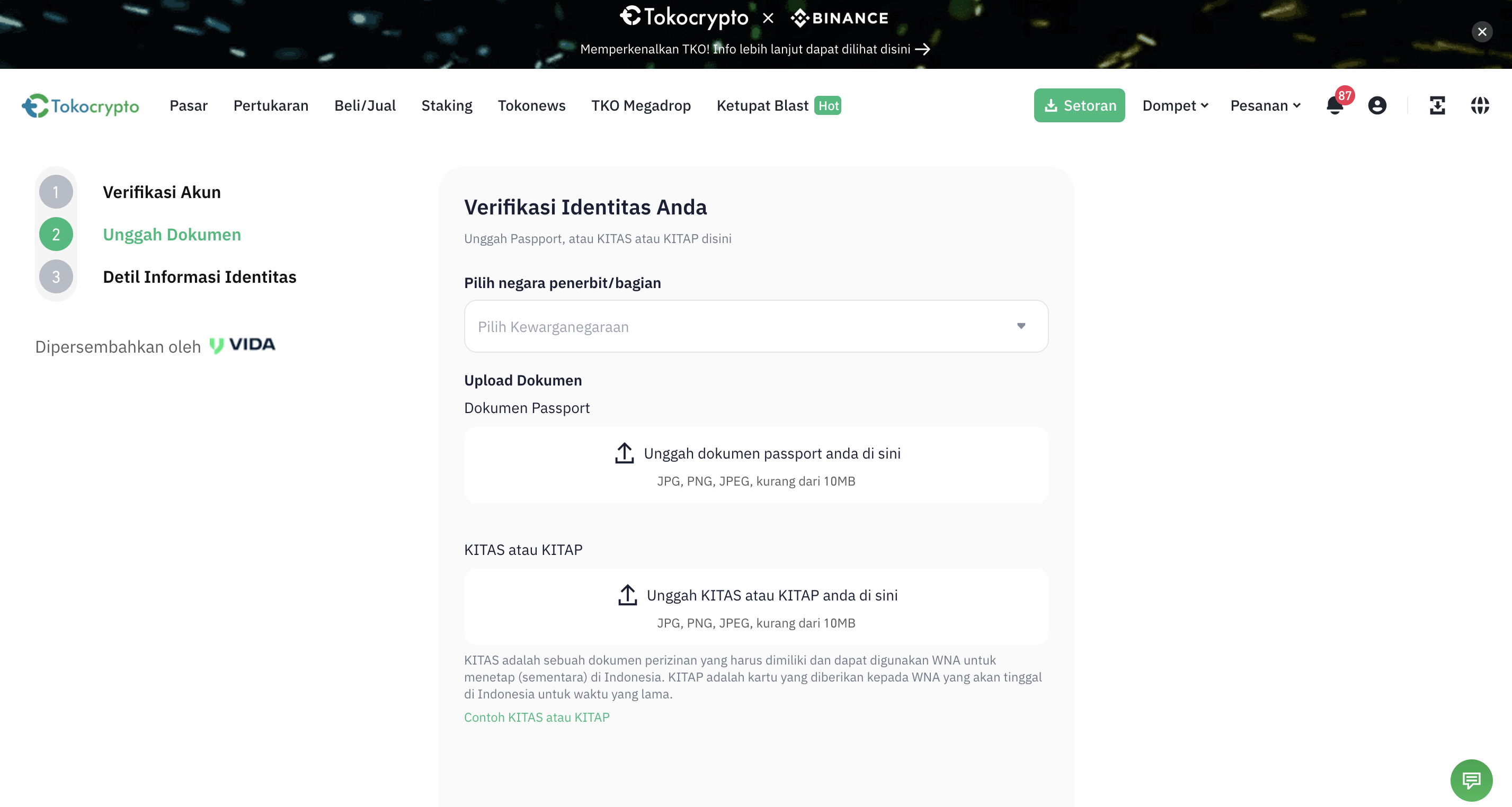This screenshot has width=1512, height=807.
Task: Open Ketupat Blast Hot item
Action: pos(778,105)
